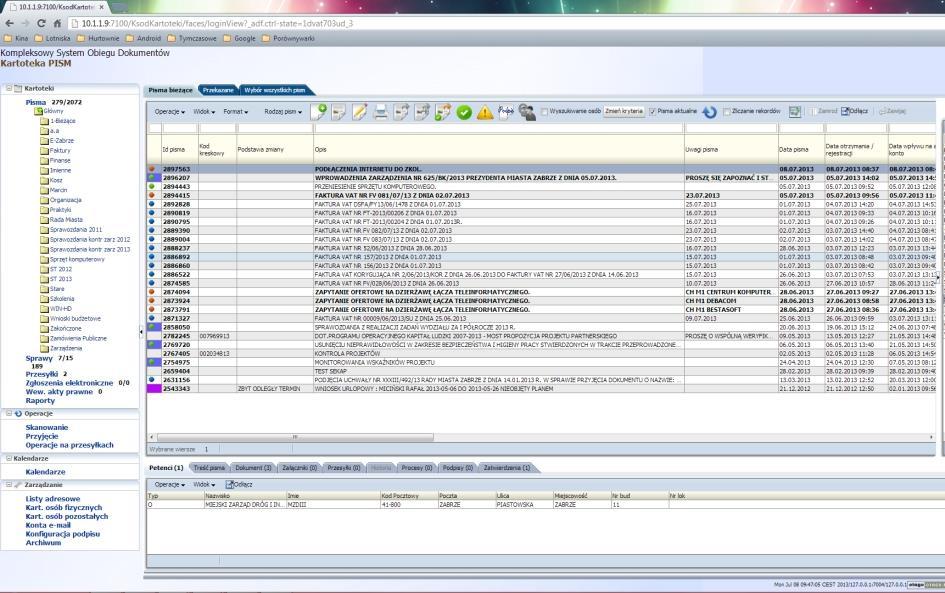Open the Konfiguracja podpisu link
Screen dimensions: 945x593
63,534
